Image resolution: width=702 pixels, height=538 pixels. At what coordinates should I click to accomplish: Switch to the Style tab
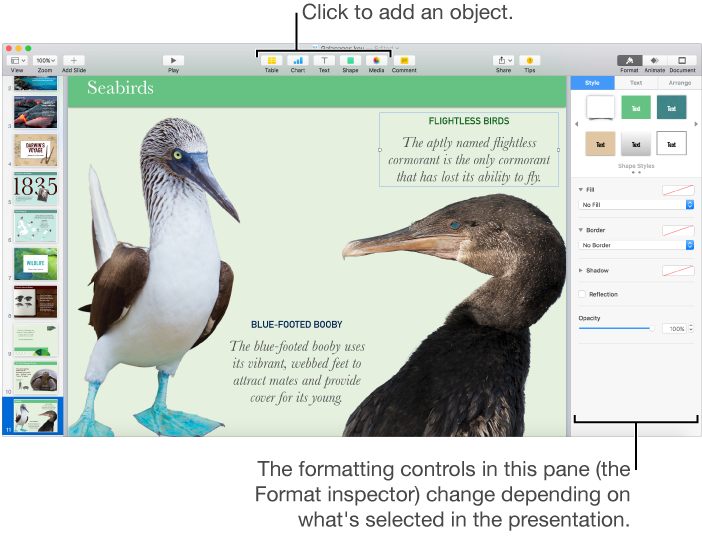tap(592, 83)
